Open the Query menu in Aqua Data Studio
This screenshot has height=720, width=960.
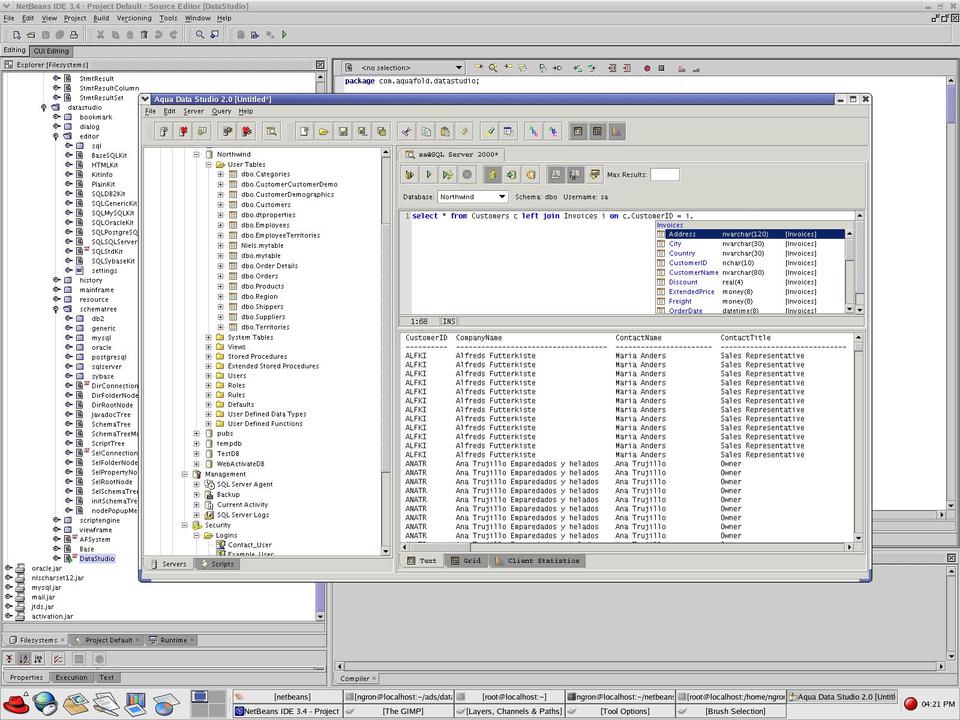221,111
